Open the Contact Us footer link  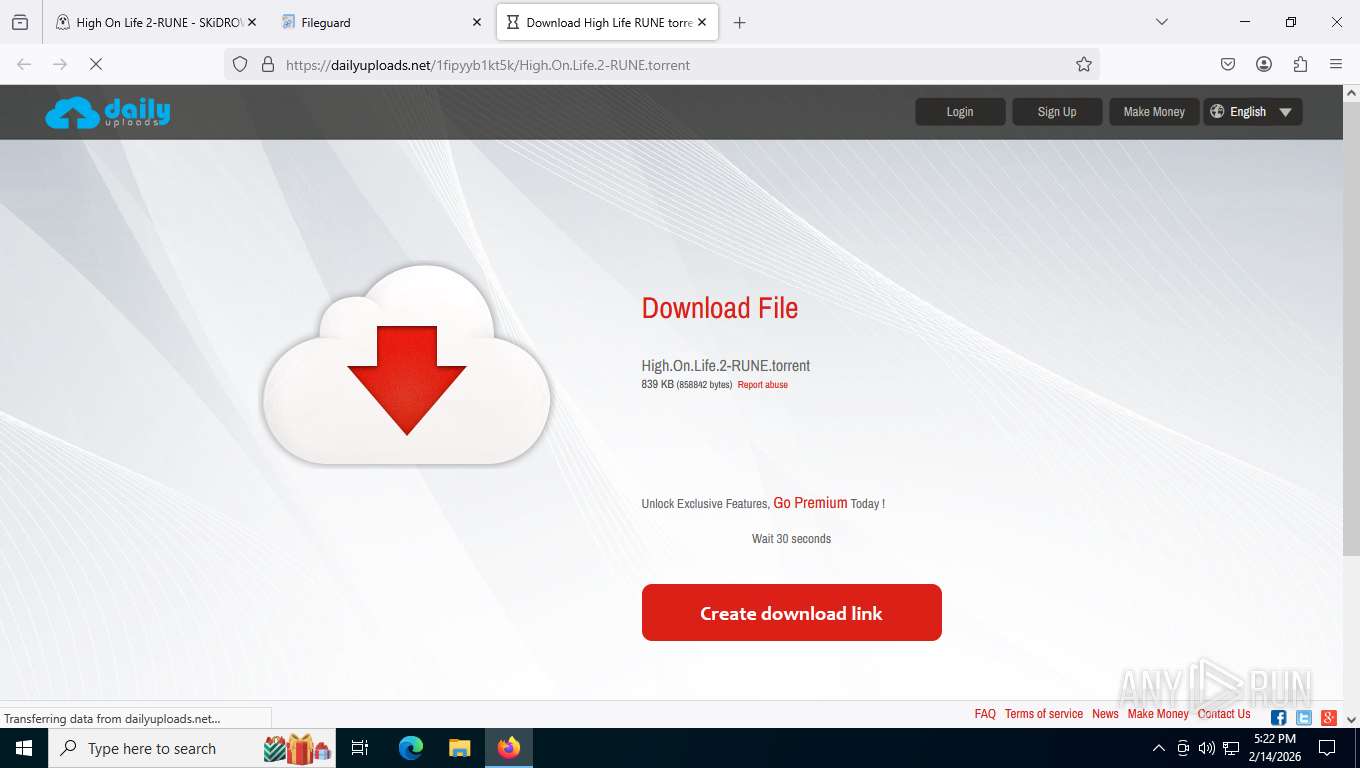[1224, 714]
